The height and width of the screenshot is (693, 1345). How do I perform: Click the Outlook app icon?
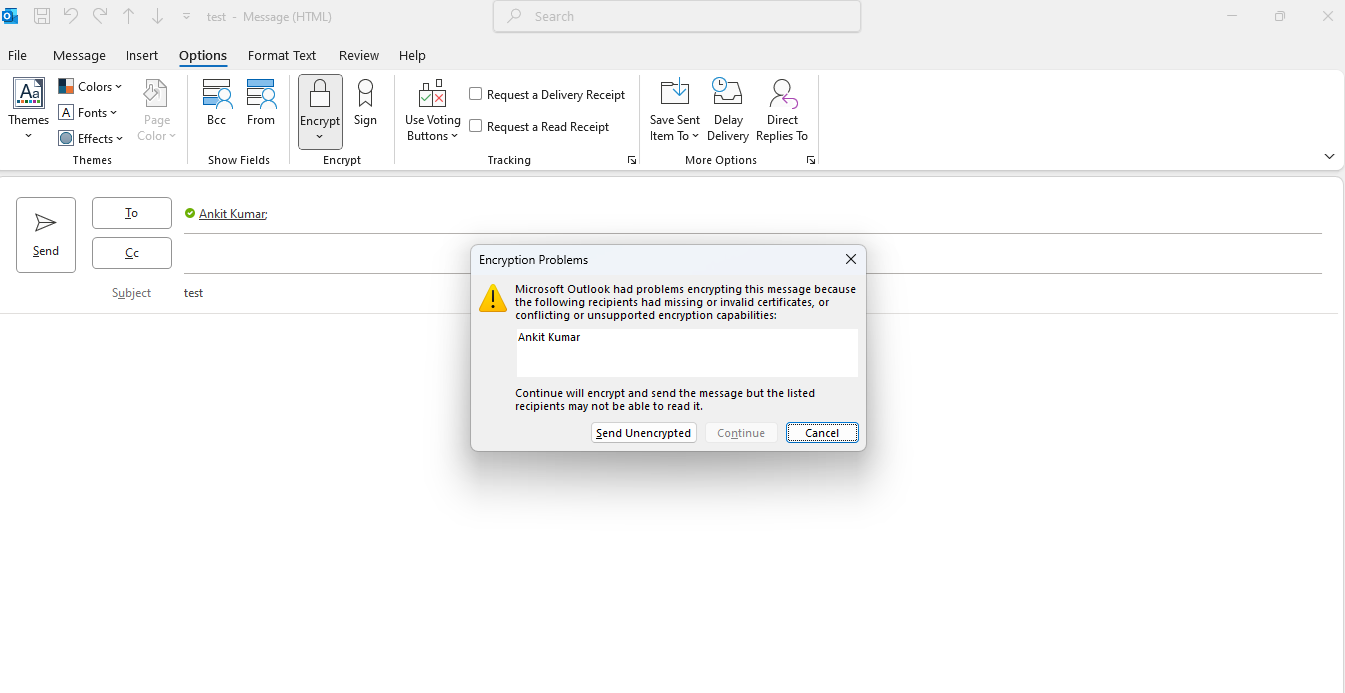click(x=10, y=16)
